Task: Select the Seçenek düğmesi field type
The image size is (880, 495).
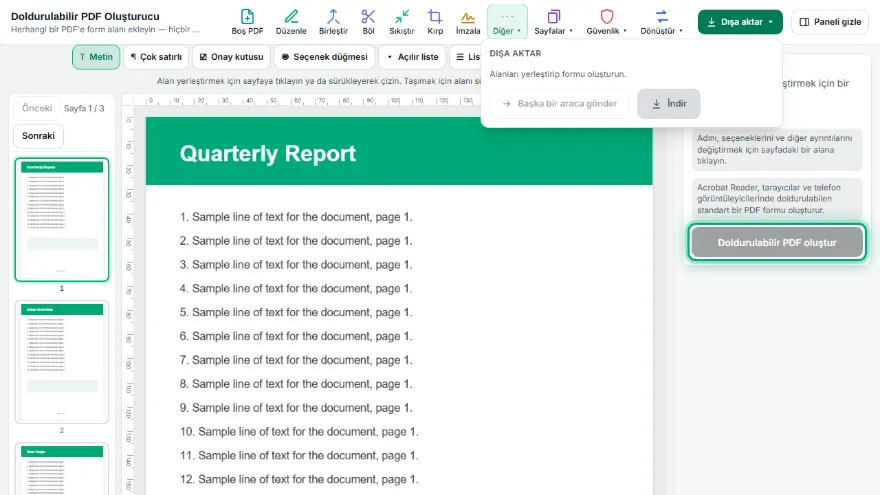Action: pyautogui.click(x=324, y=57)
